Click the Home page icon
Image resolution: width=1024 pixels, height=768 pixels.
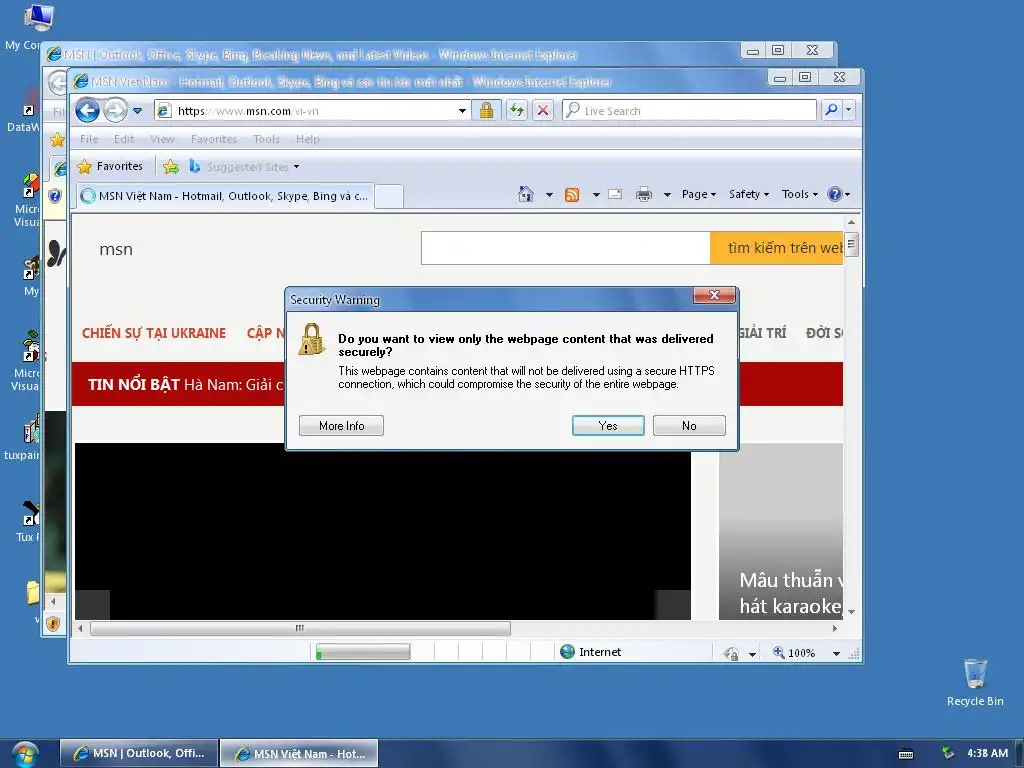coord(526,194)
